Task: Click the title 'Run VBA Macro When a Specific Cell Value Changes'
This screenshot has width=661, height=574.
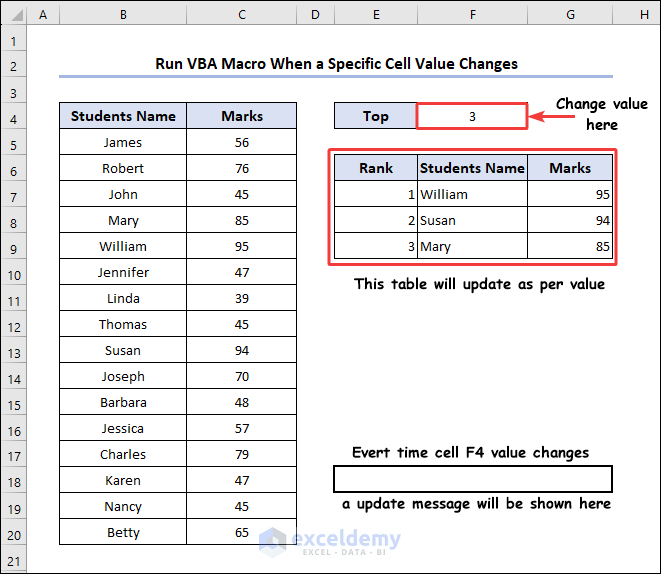Action: tap(336, 64)
